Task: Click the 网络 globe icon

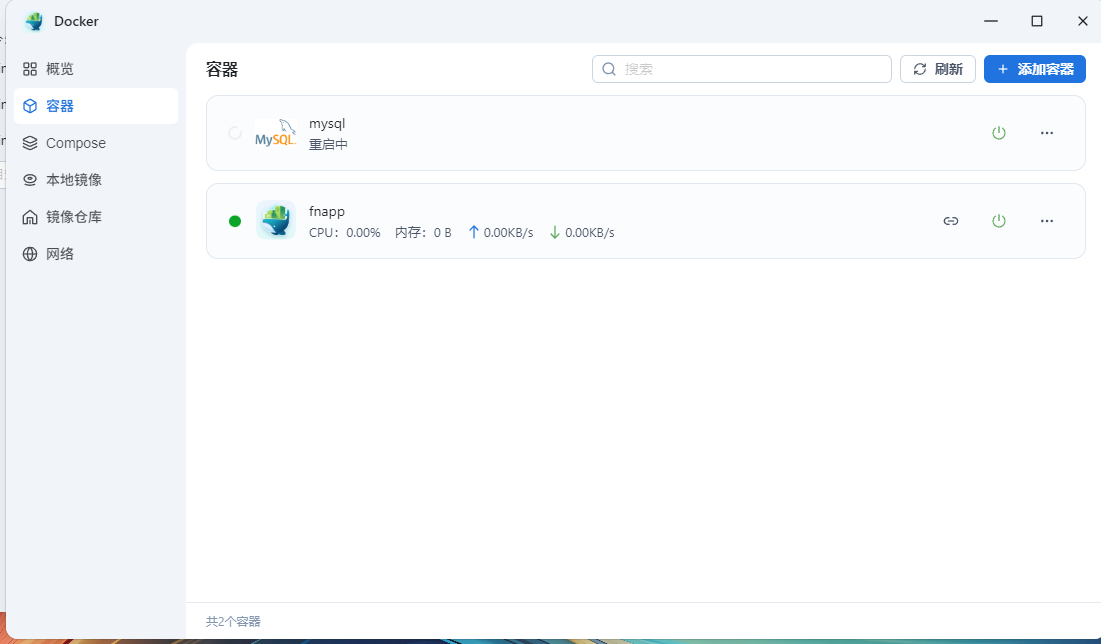Action: point(29,254)
